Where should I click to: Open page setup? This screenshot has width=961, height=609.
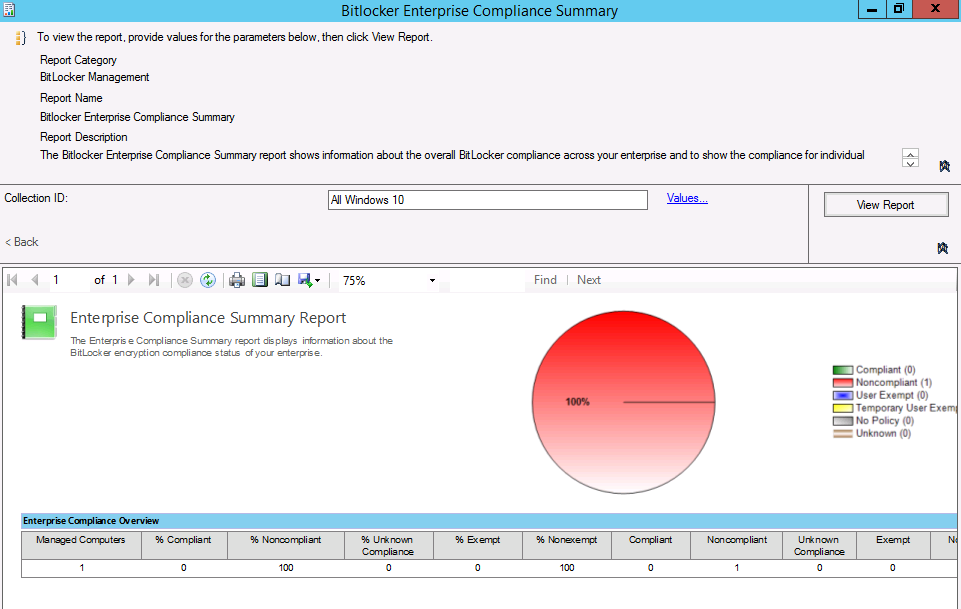point(283,280)
